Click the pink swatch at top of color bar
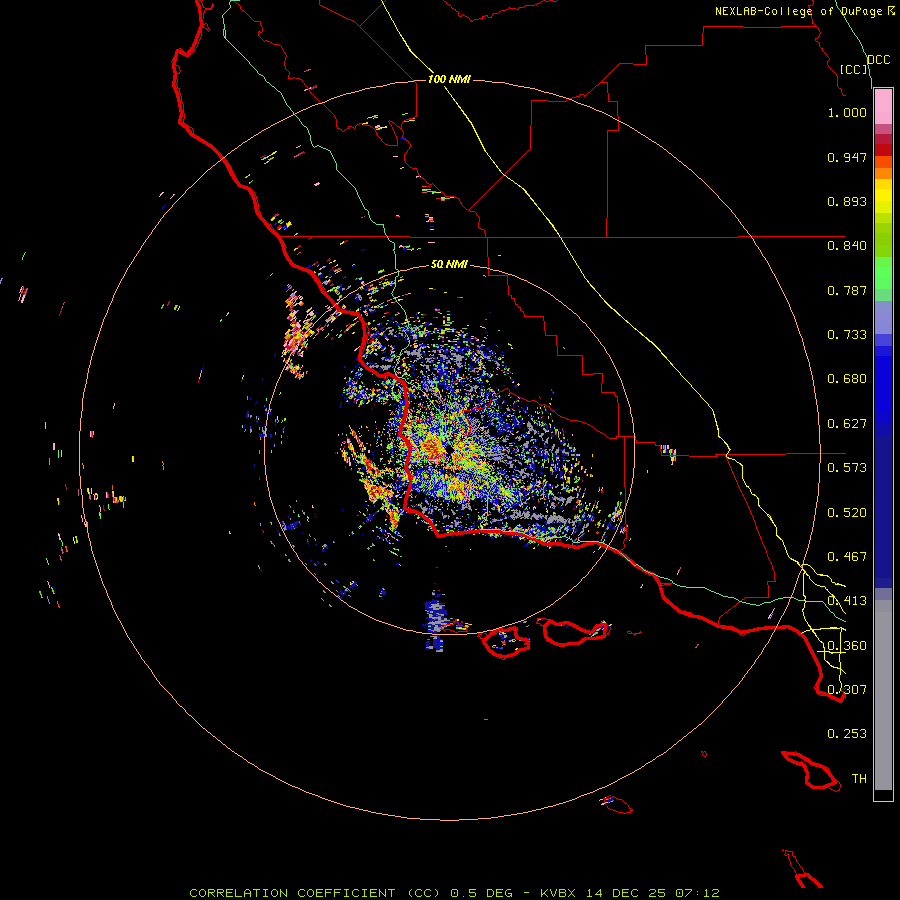Screen dimensions: 900x900 (883, 107)
